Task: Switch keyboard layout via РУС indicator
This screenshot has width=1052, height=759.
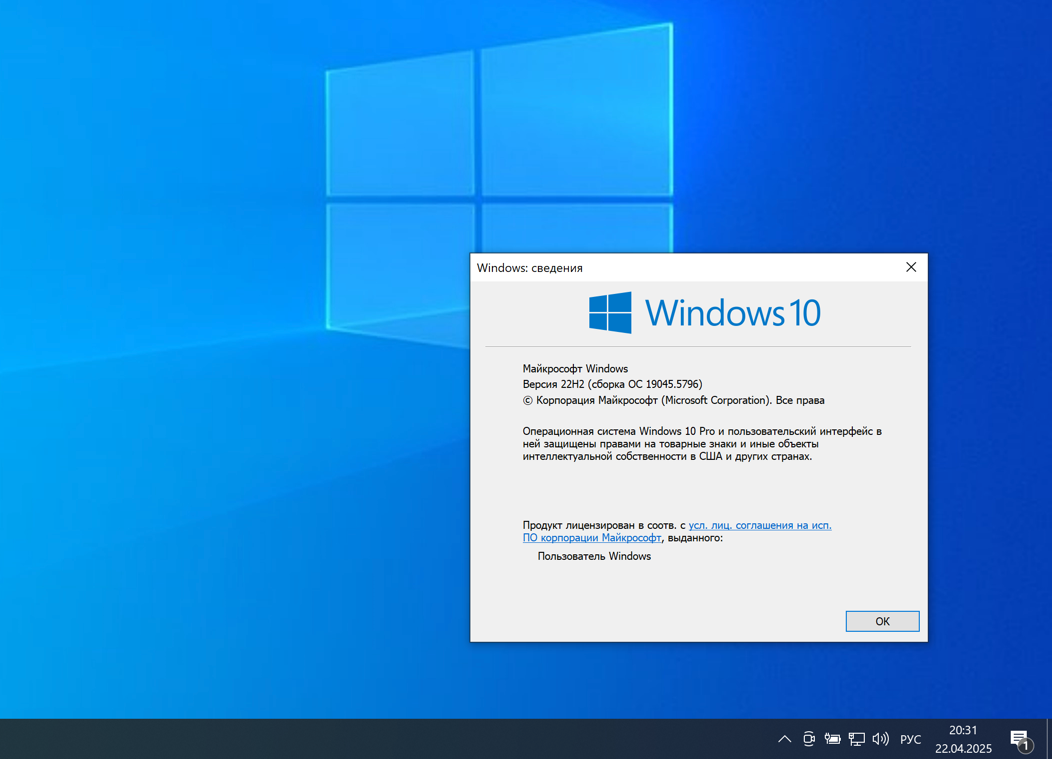Action: tap(910, 739)
